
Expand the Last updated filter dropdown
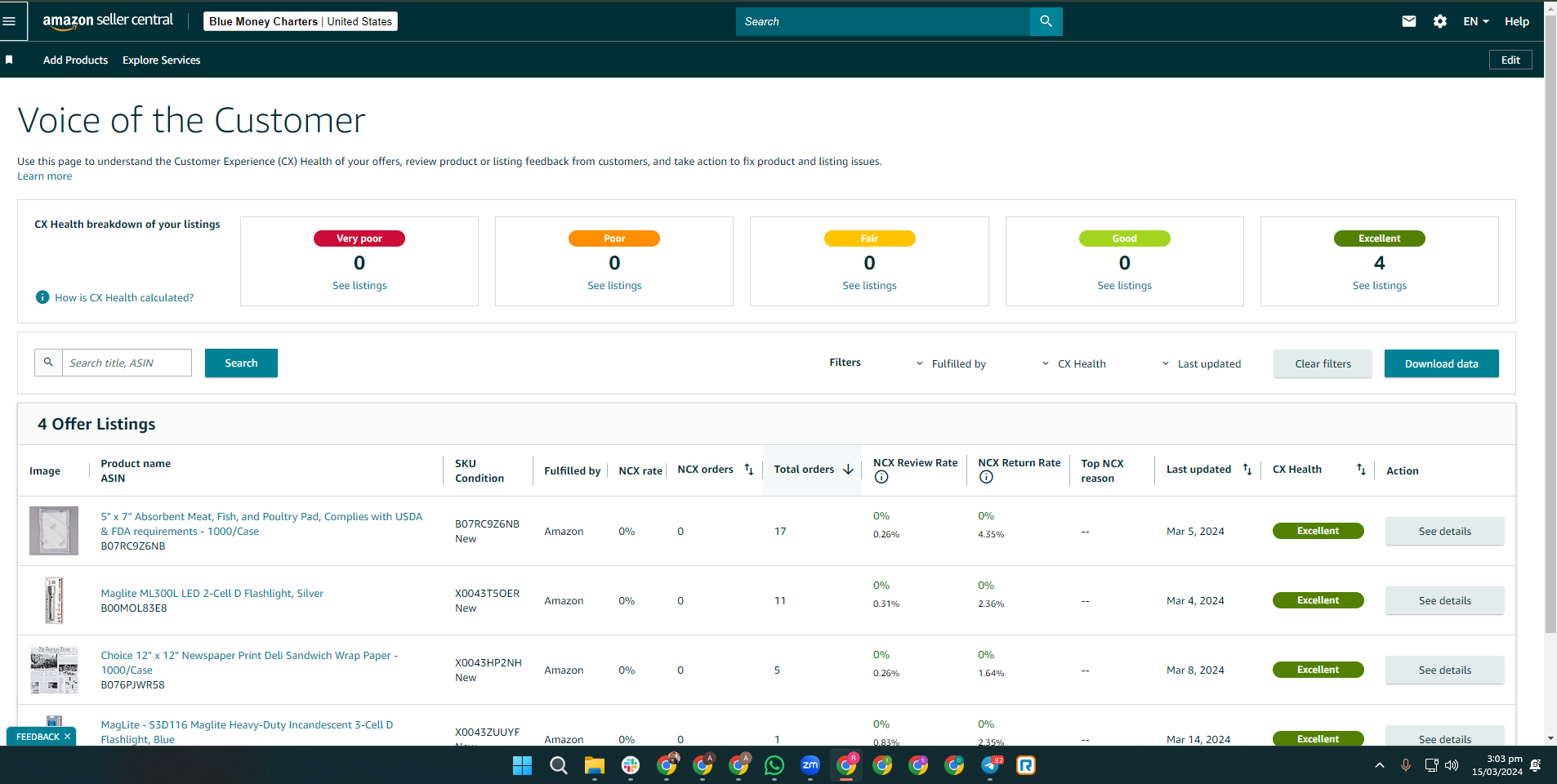pos(1202,363)
